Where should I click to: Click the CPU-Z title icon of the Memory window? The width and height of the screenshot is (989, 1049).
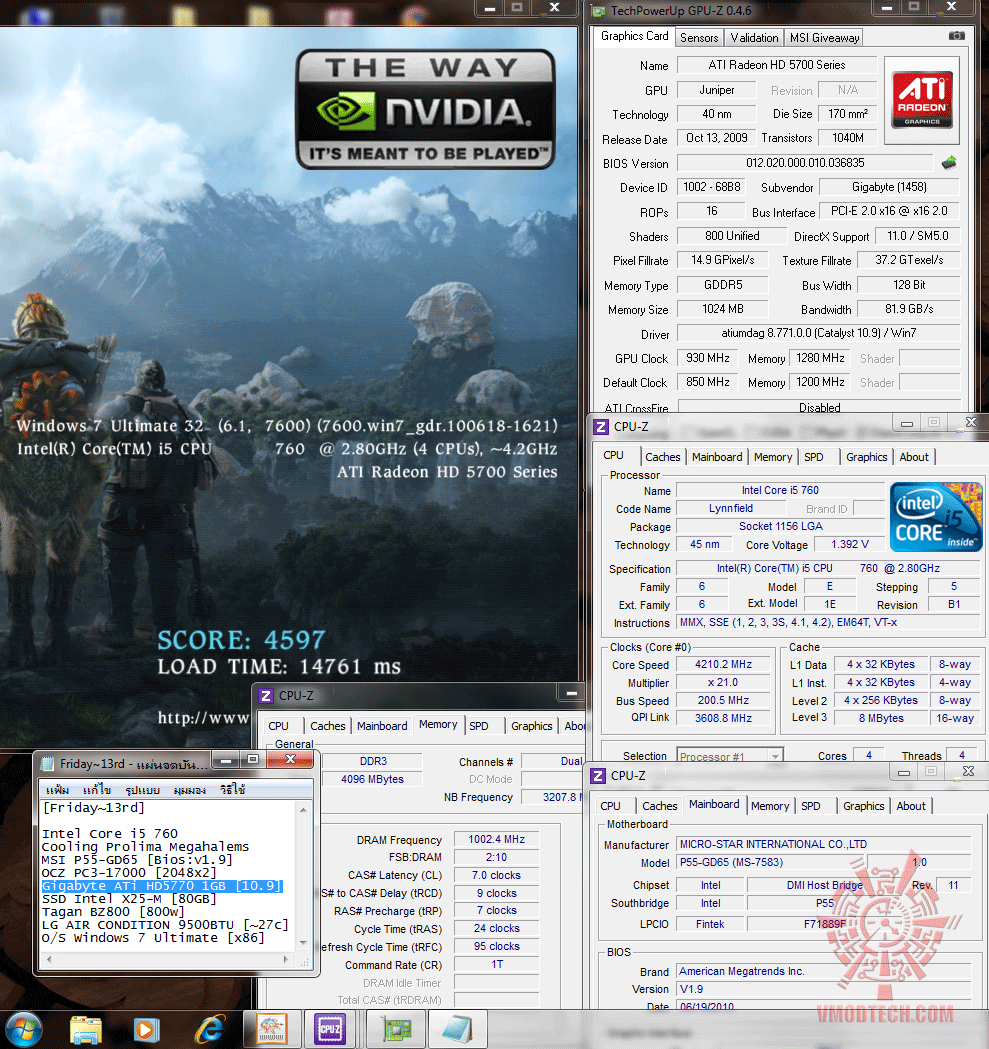(266, 696)
